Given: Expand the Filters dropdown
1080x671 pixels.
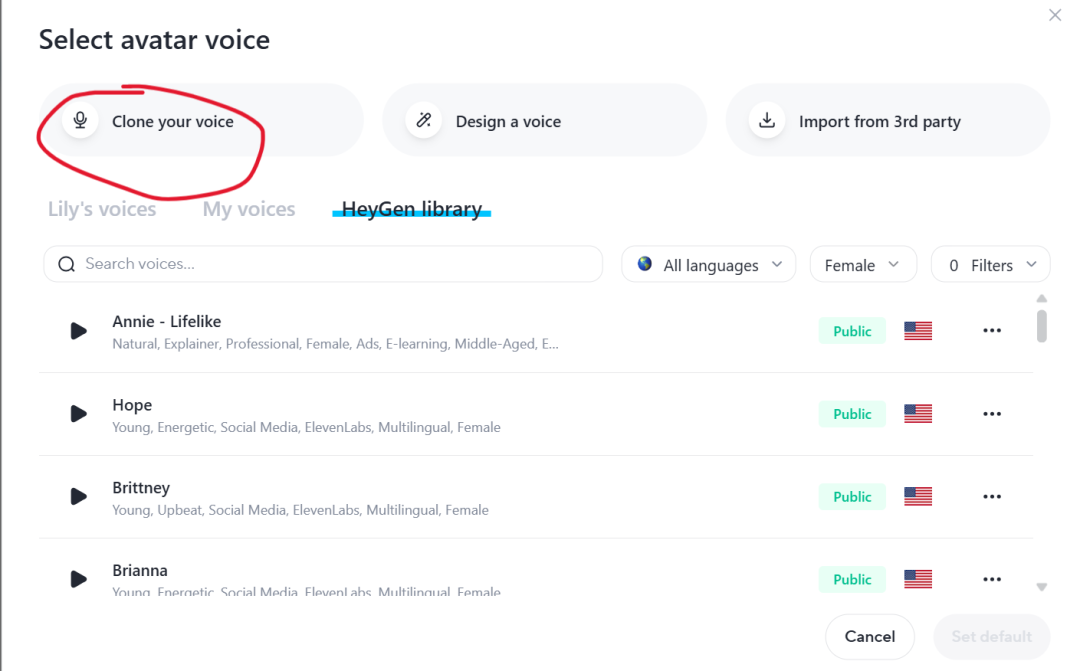Looking at the screenshot, I should tap(990, 265).
